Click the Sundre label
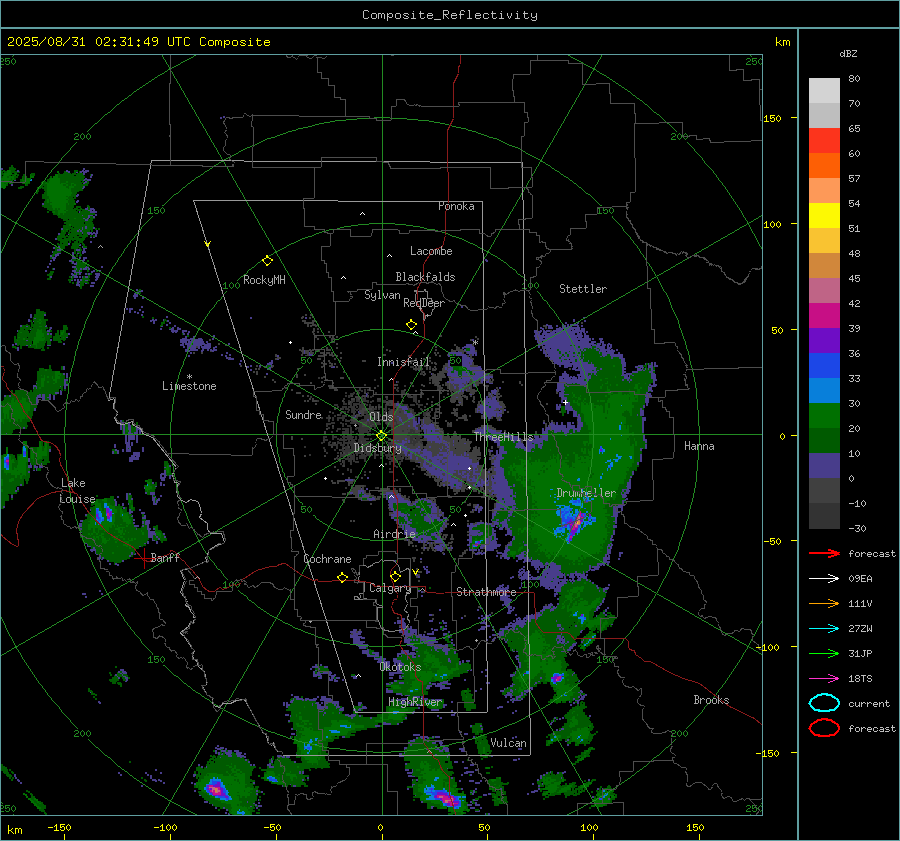This screenshot has width=900, height=841. (x=303, y=415)
